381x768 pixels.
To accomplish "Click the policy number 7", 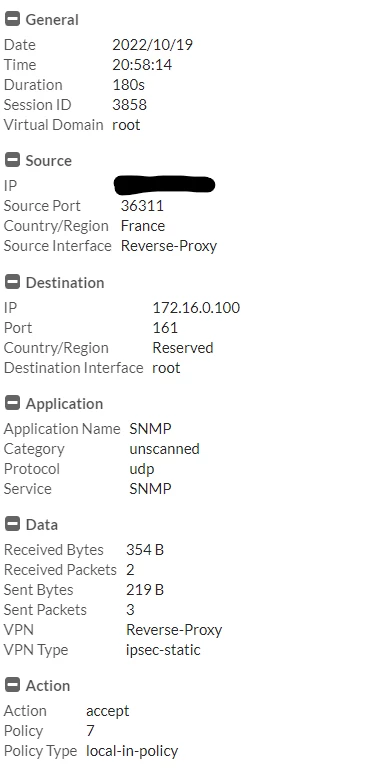I will [90, 731].
